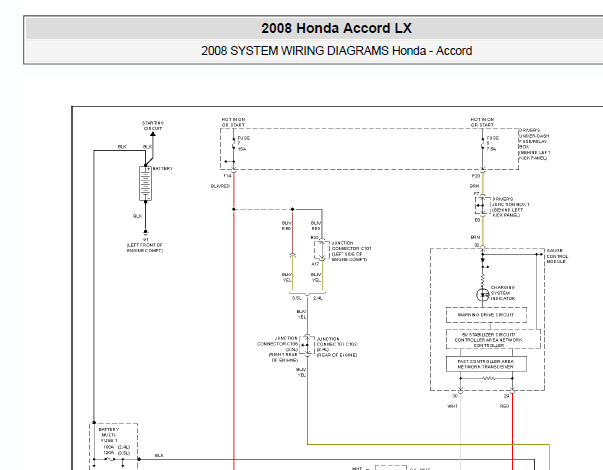Click the "2008 Honda Accord LX" title
The image size is (603, 470).
click(x=336, y=28)
